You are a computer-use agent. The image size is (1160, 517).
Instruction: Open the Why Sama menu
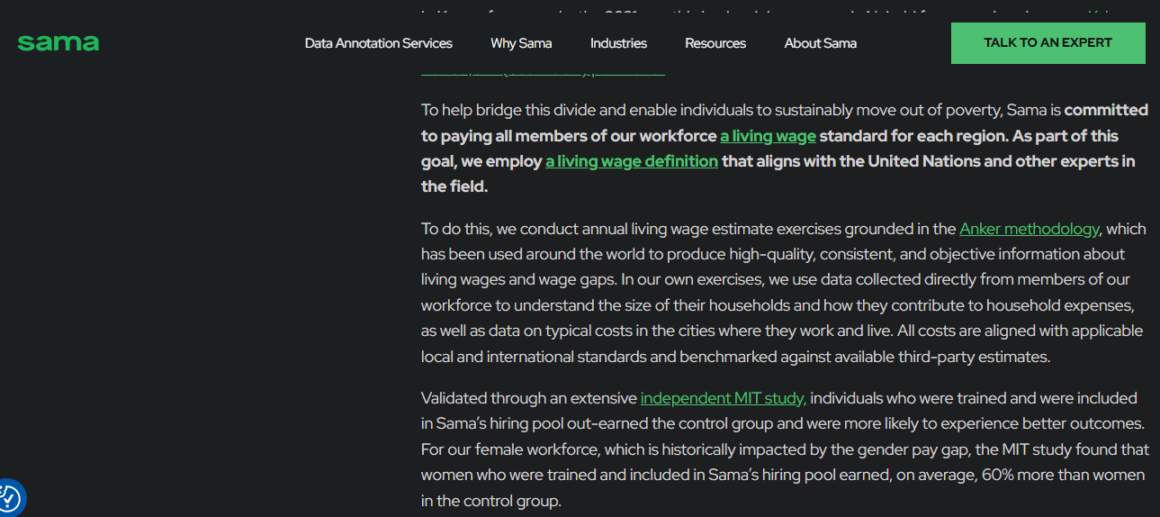[521, 43]
